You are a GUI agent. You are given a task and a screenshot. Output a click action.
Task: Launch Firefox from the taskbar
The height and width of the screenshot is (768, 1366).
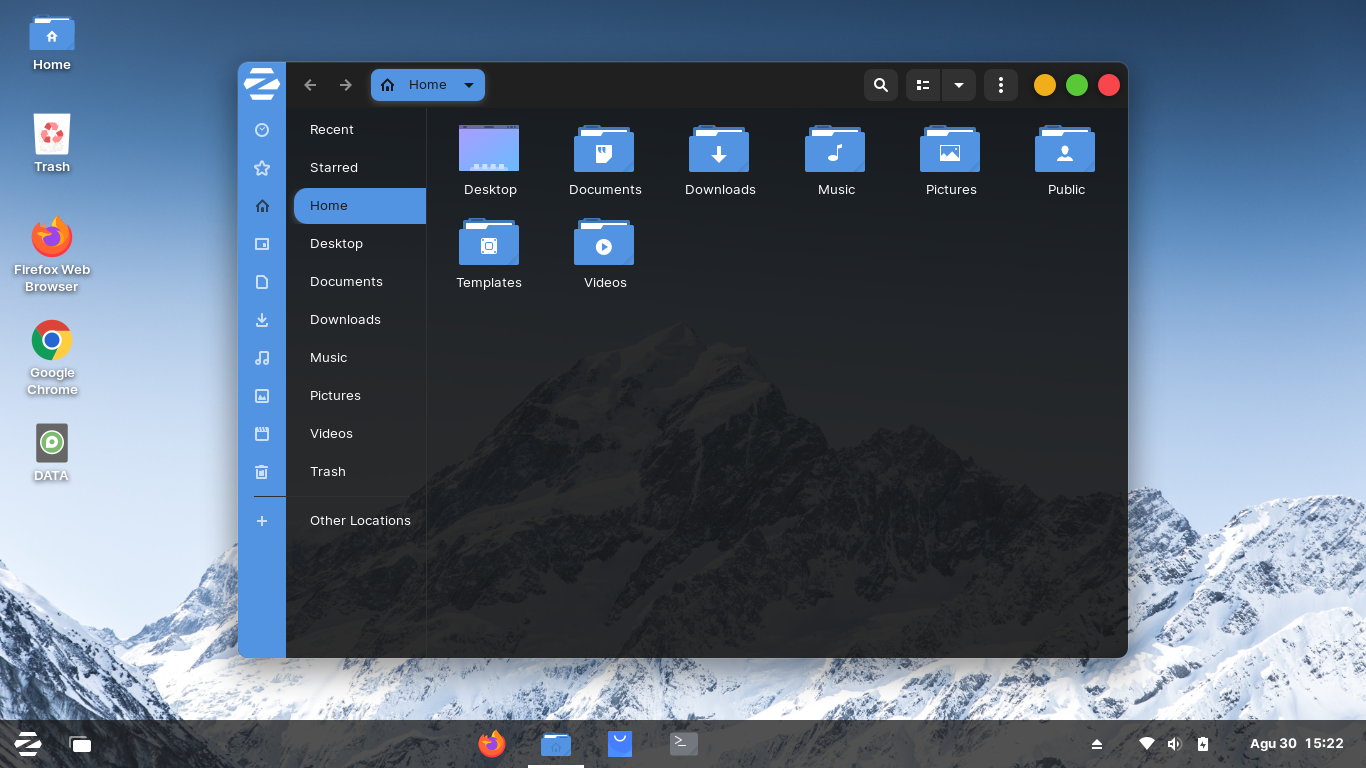point(492,744)
